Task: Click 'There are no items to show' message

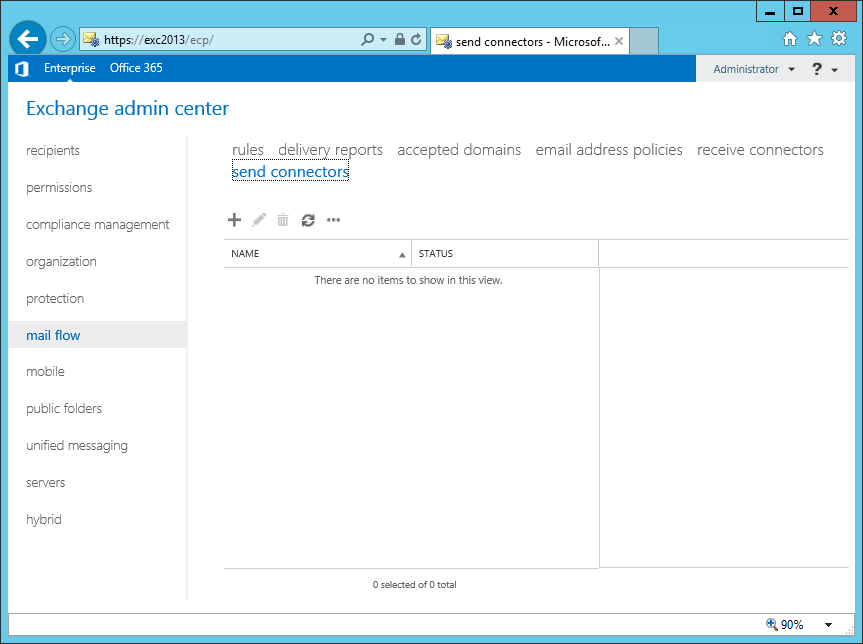Action: coord(408,280)
